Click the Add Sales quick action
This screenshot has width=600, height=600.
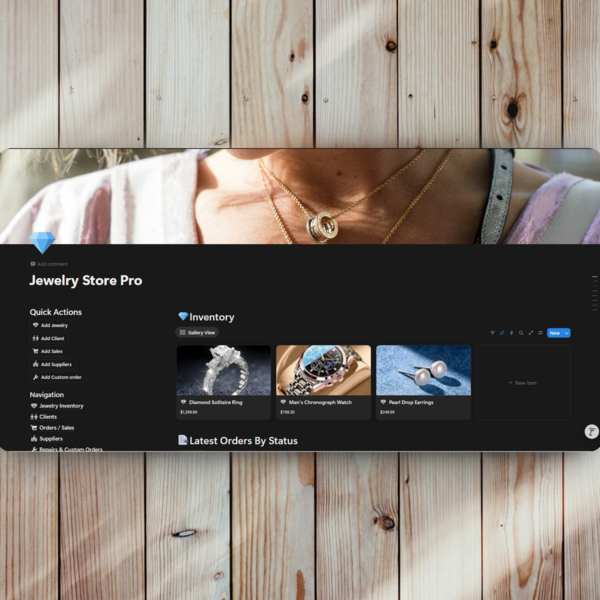[48, 351]
